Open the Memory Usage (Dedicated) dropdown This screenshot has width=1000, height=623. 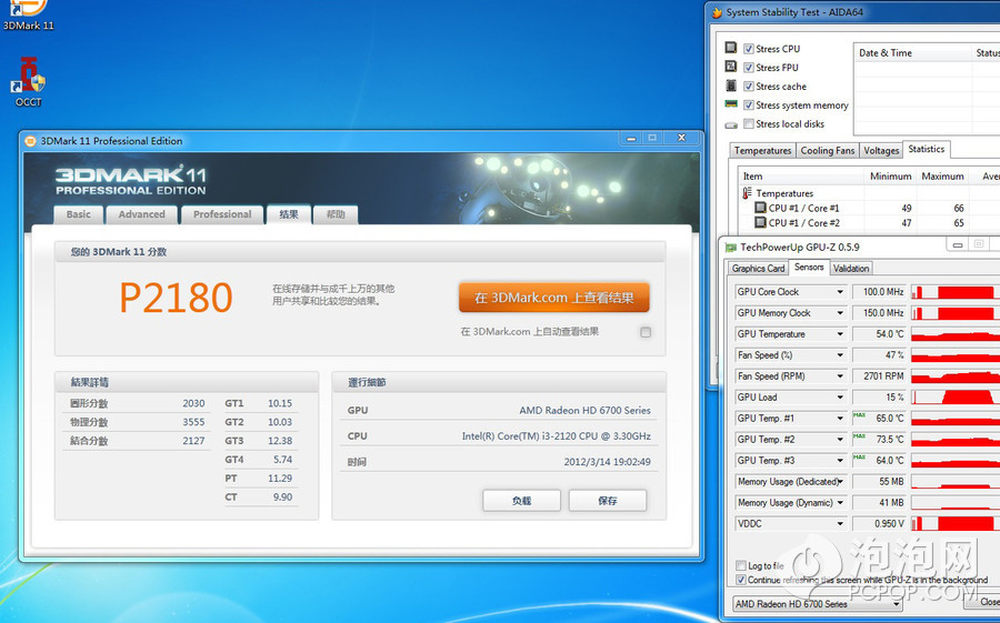click(840, 481)
